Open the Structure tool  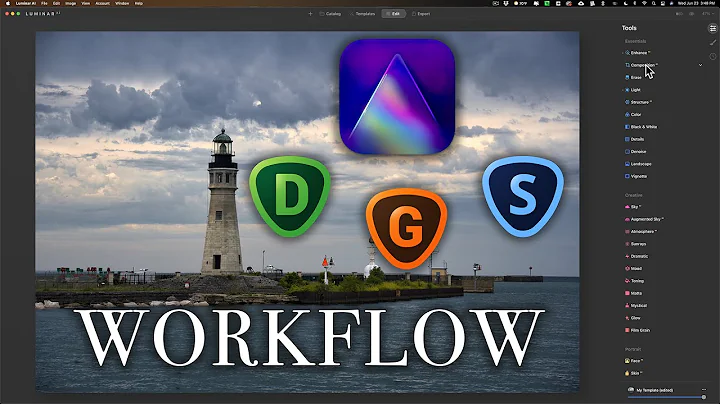tap(638, 102)
